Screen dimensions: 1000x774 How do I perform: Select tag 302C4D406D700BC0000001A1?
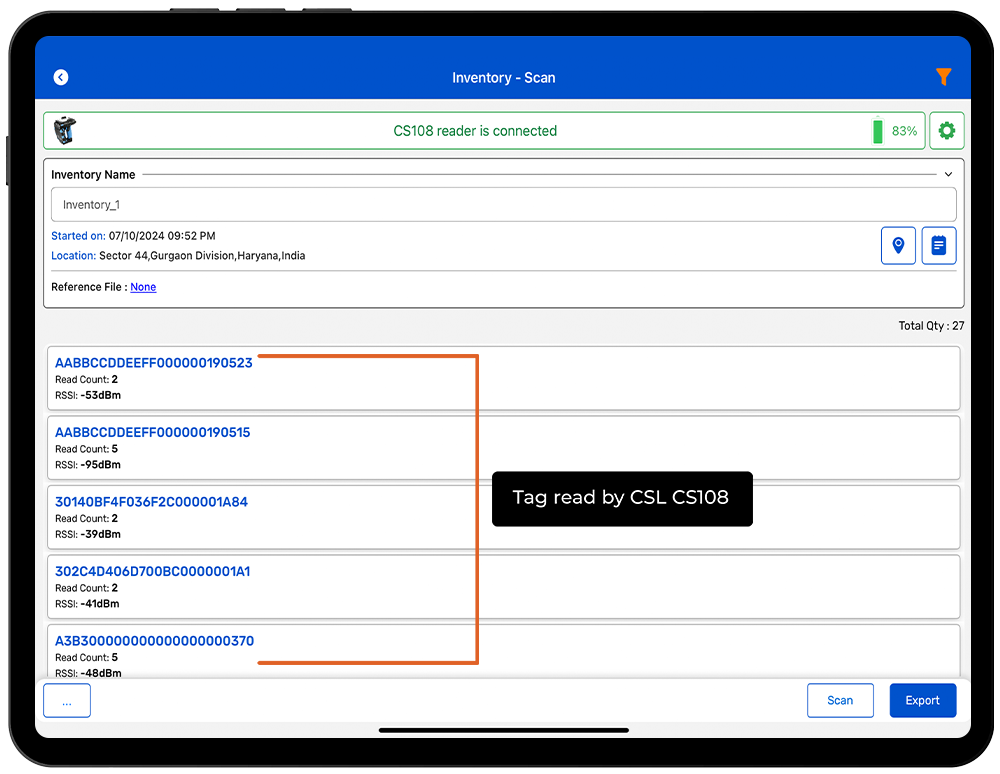(153, 572)
